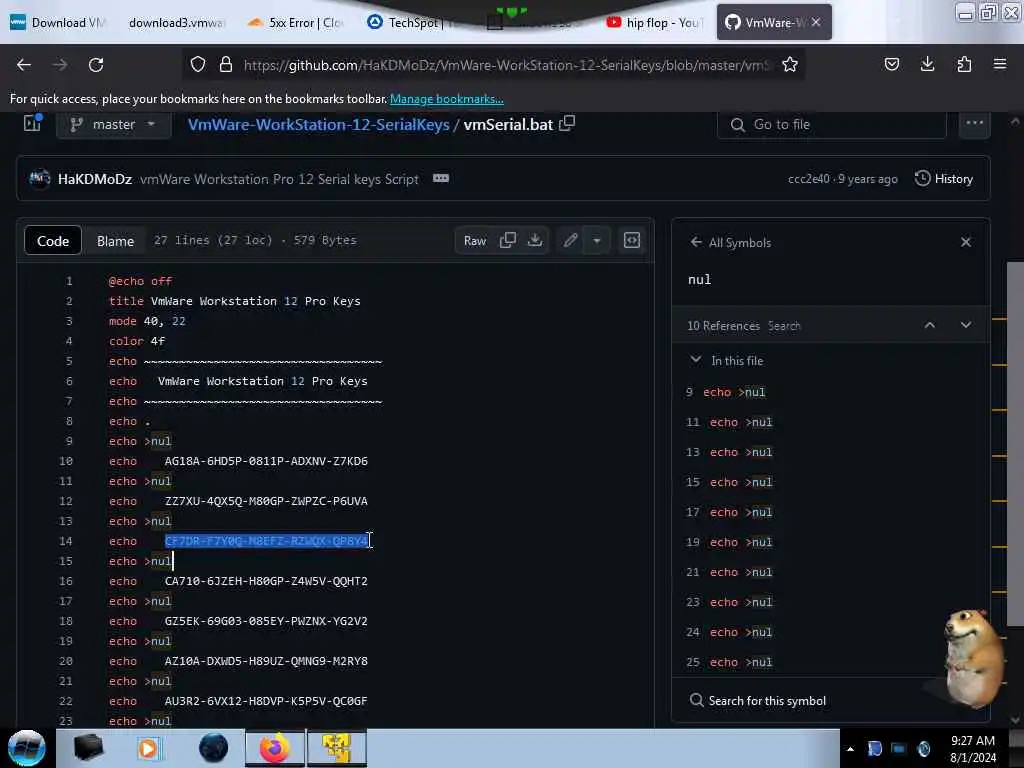Switch to download3.vmware tab
The image size is (1024, 768).
pos(175,22)
